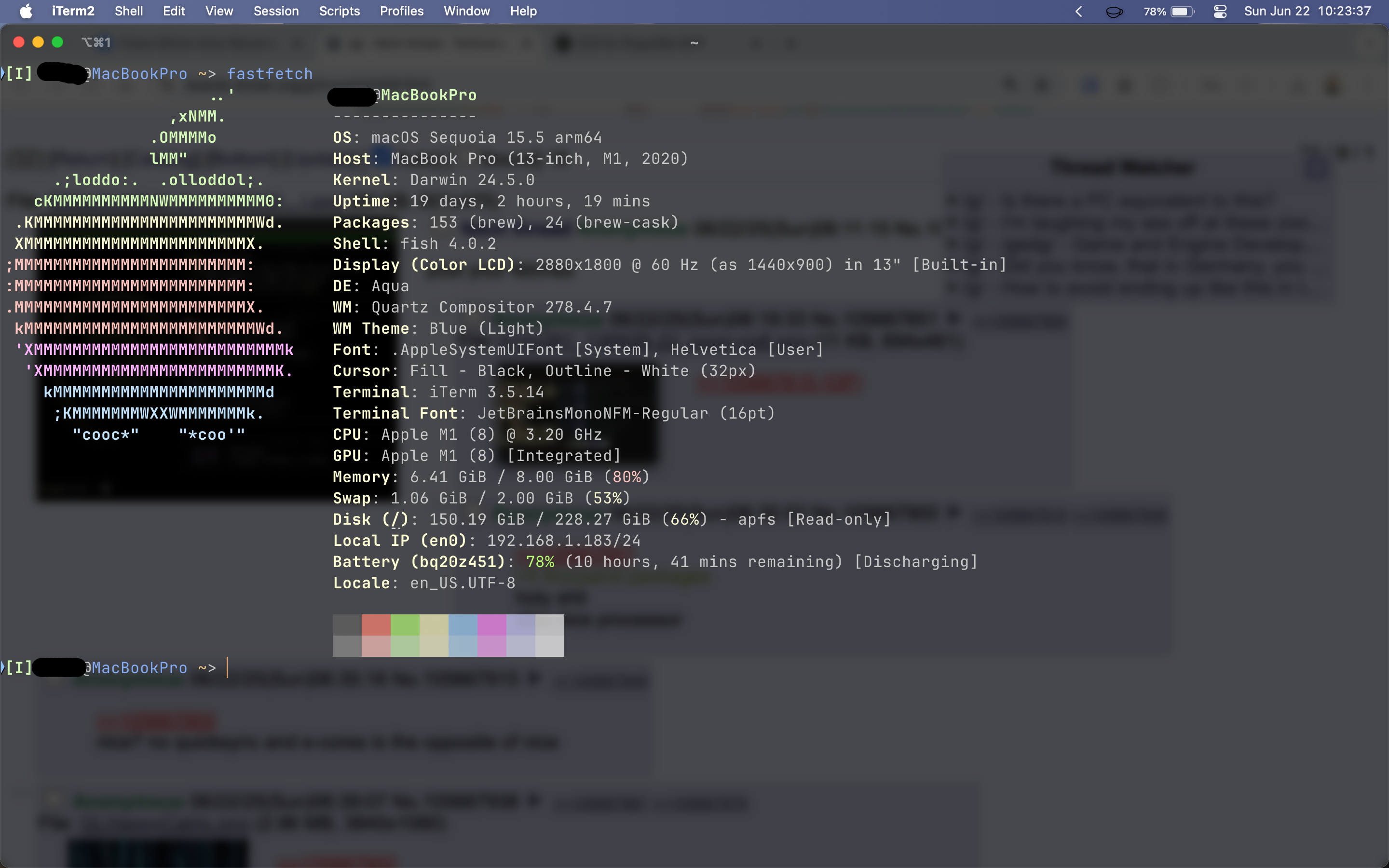Click the darker blue palette block
The image size is (1389, 868).
pos(463,624)
